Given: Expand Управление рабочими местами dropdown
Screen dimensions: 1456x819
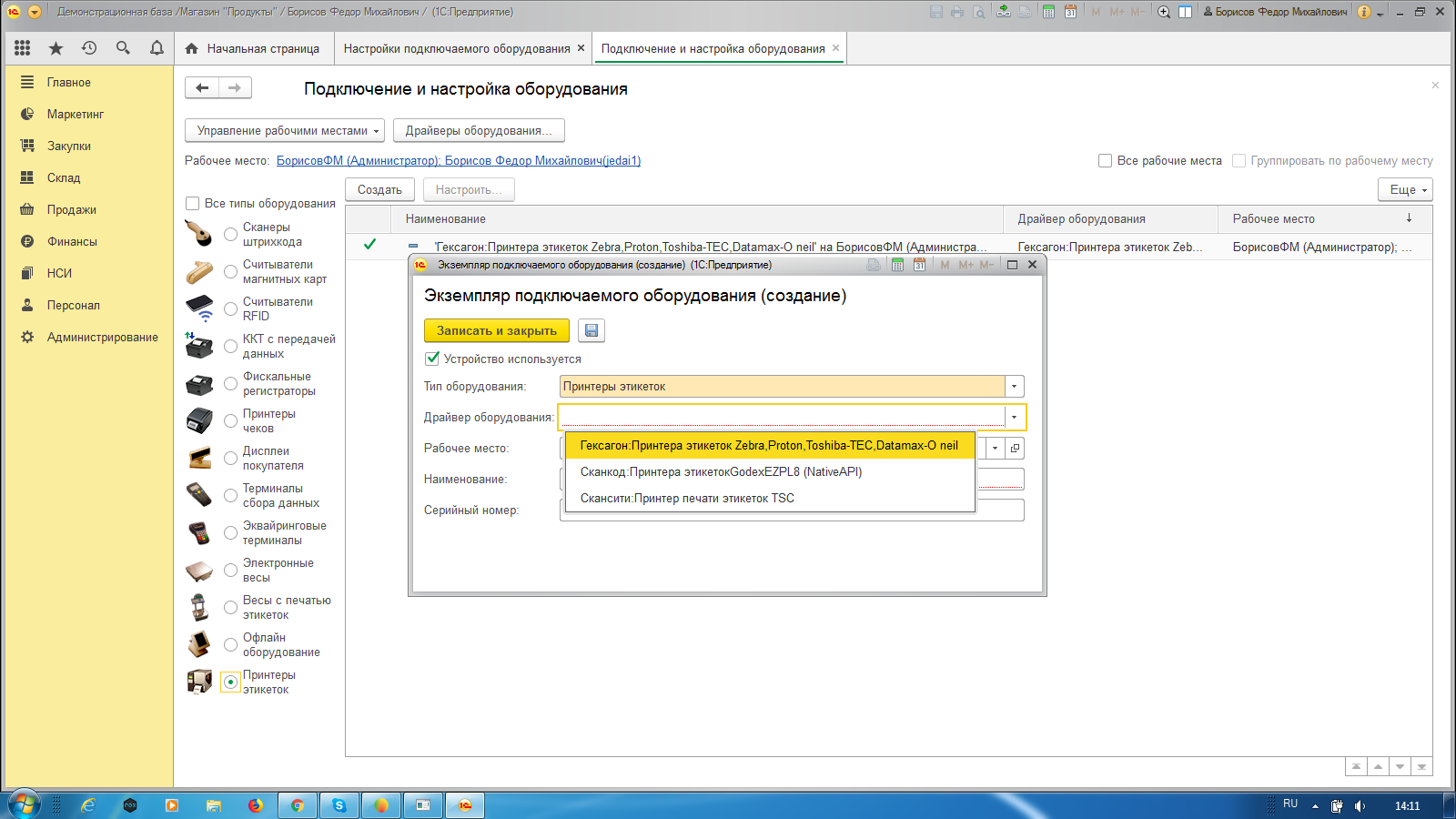Looking at the screenshot, I should tap(284, 130).
